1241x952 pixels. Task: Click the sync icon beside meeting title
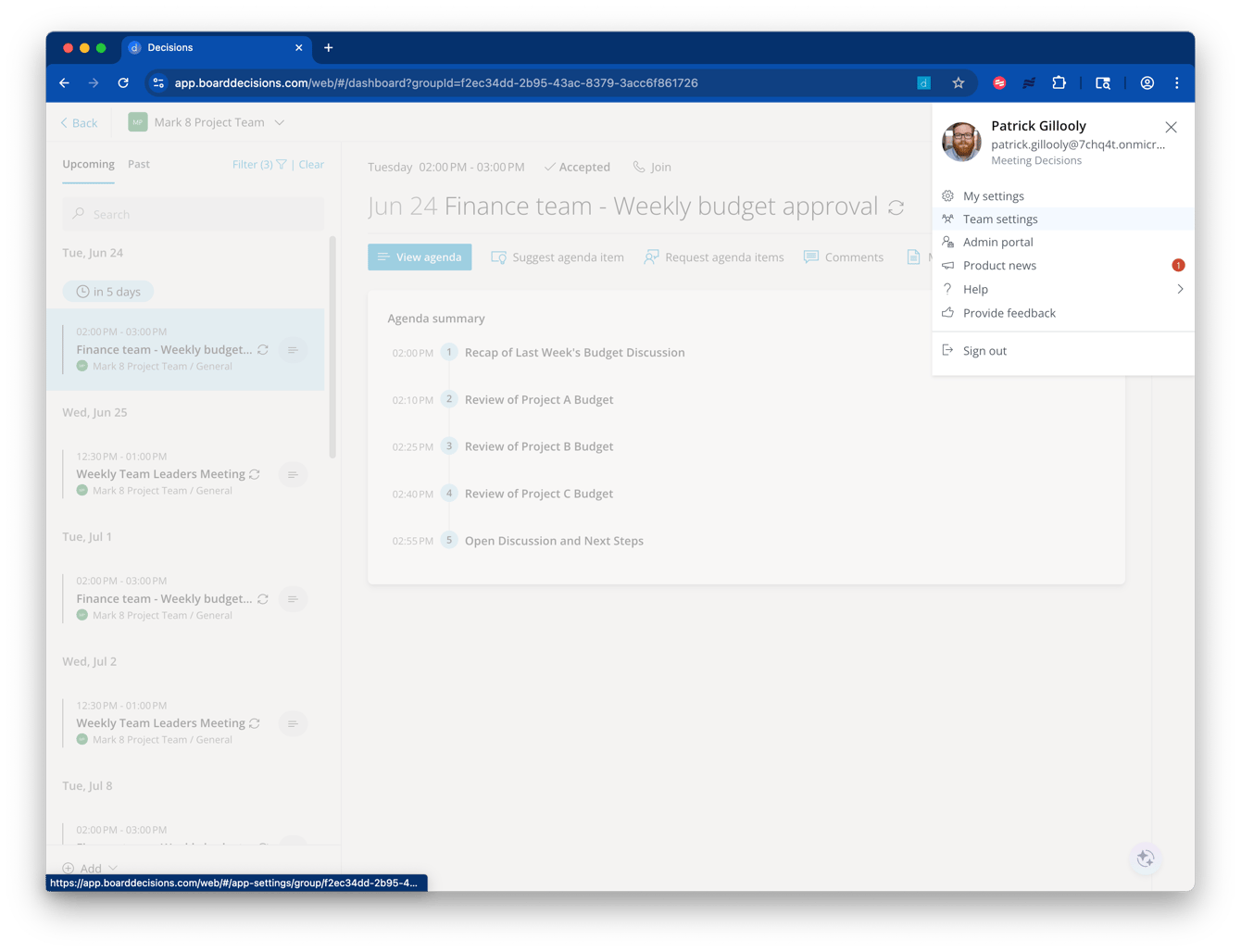pyautogui.click(x=896, y=207)
